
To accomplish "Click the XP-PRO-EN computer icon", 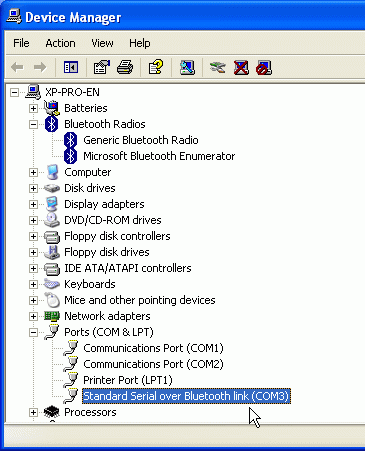I will [33, 92].
